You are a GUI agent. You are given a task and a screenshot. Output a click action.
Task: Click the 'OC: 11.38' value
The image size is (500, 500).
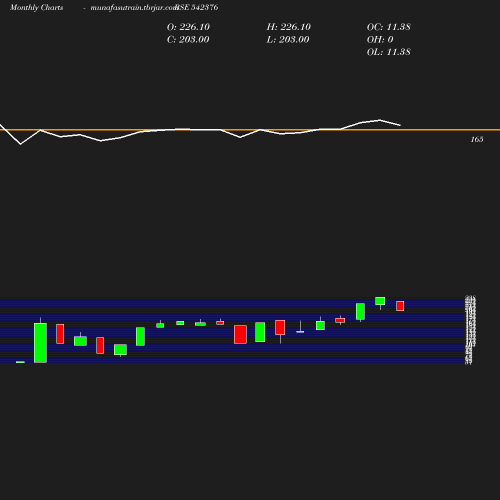coord(389,27)
